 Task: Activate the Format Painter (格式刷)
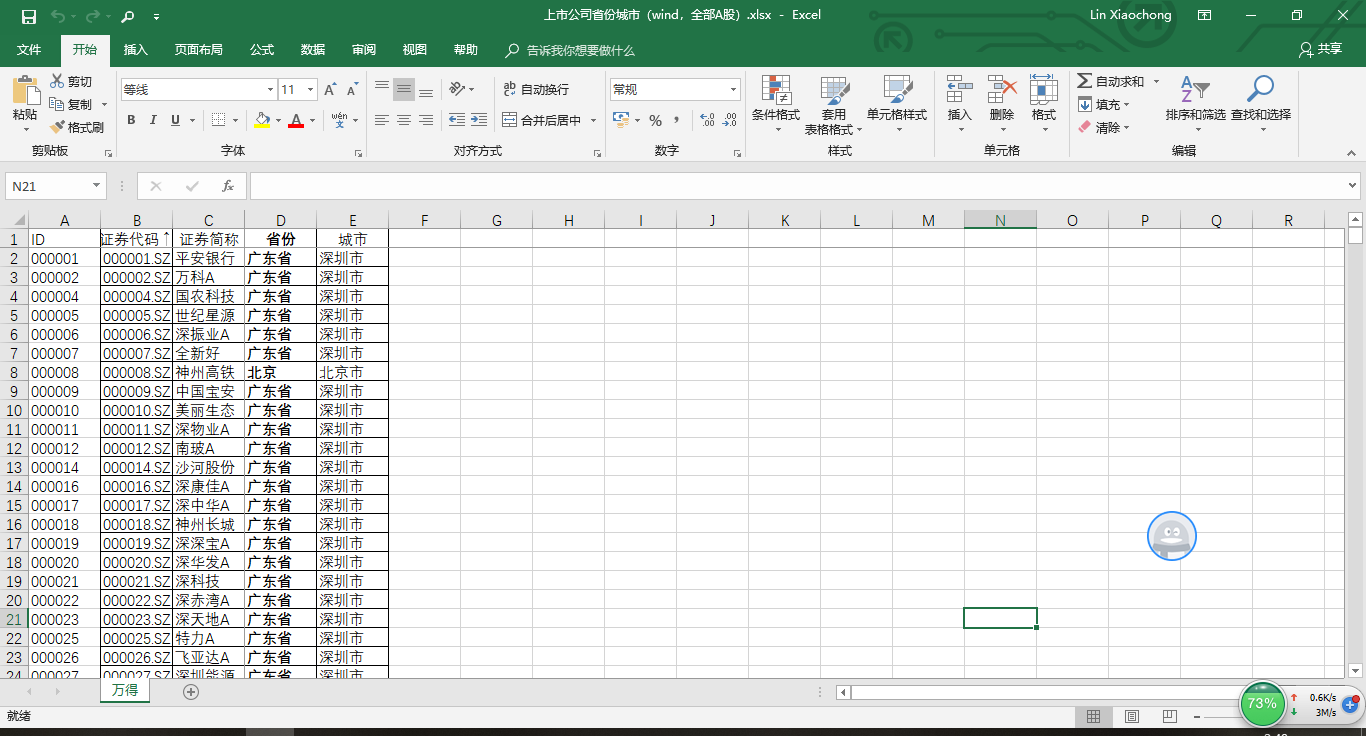76,127
